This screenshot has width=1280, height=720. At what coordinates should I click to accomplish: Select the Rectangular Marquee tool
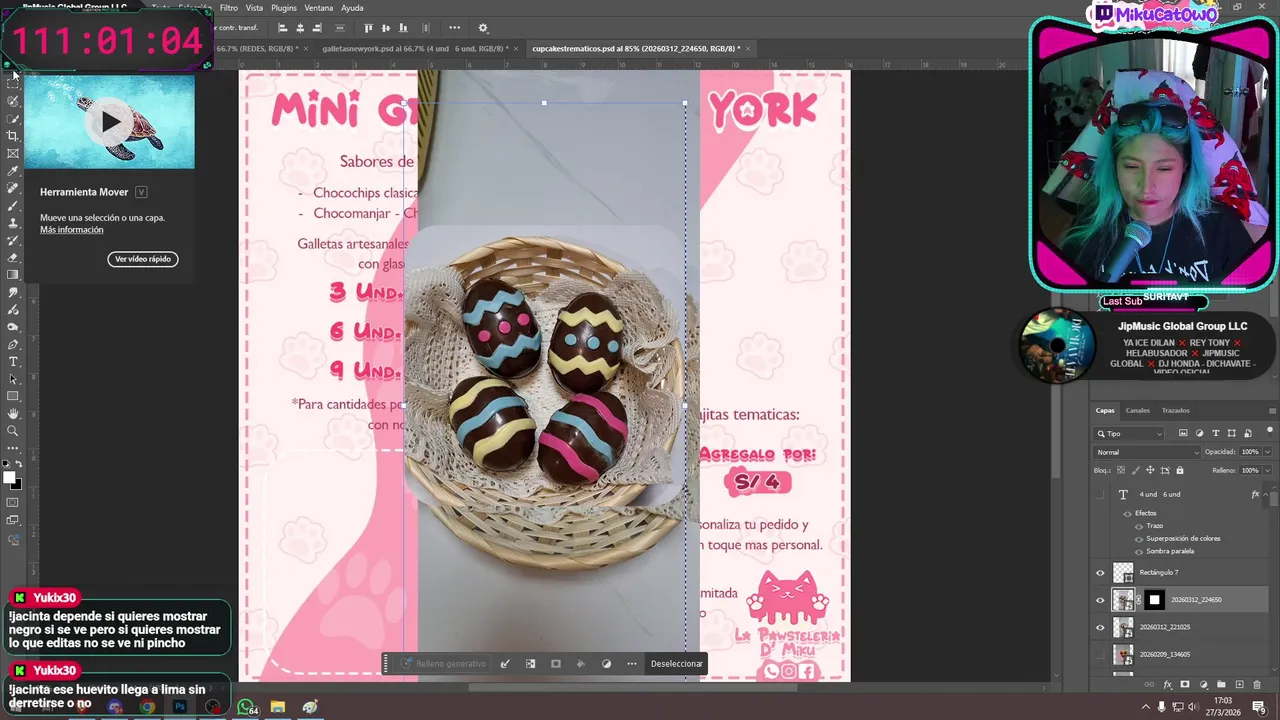click(x=13, y=84)
